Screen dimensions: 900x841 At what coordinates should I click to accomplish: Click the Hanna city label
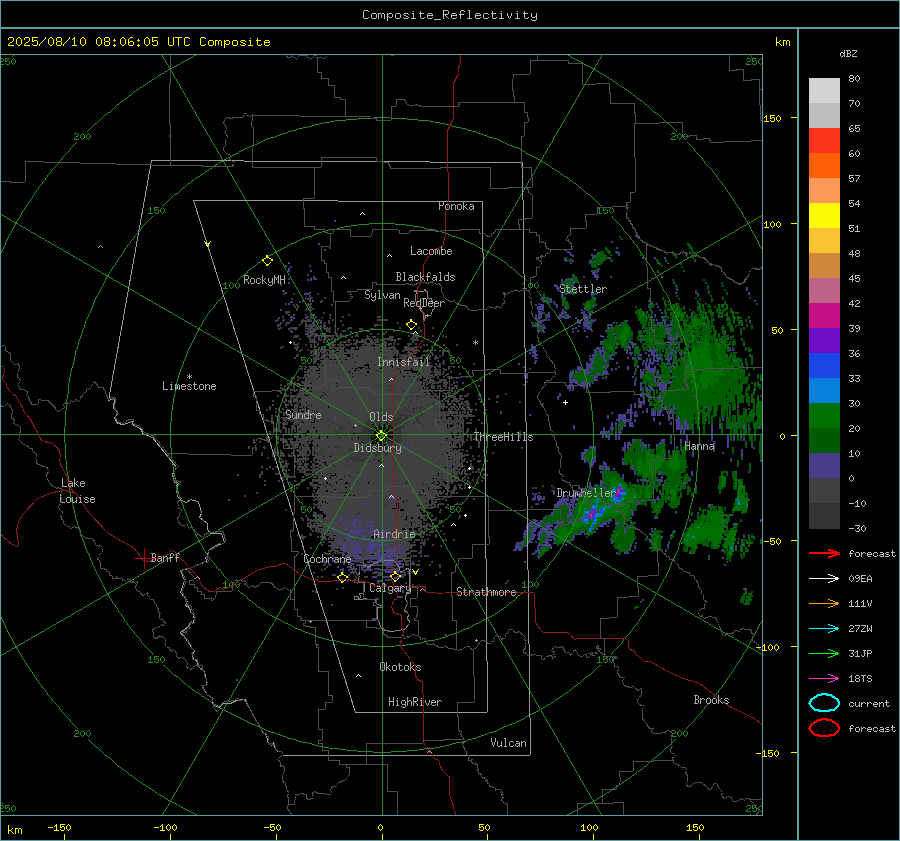699,446
